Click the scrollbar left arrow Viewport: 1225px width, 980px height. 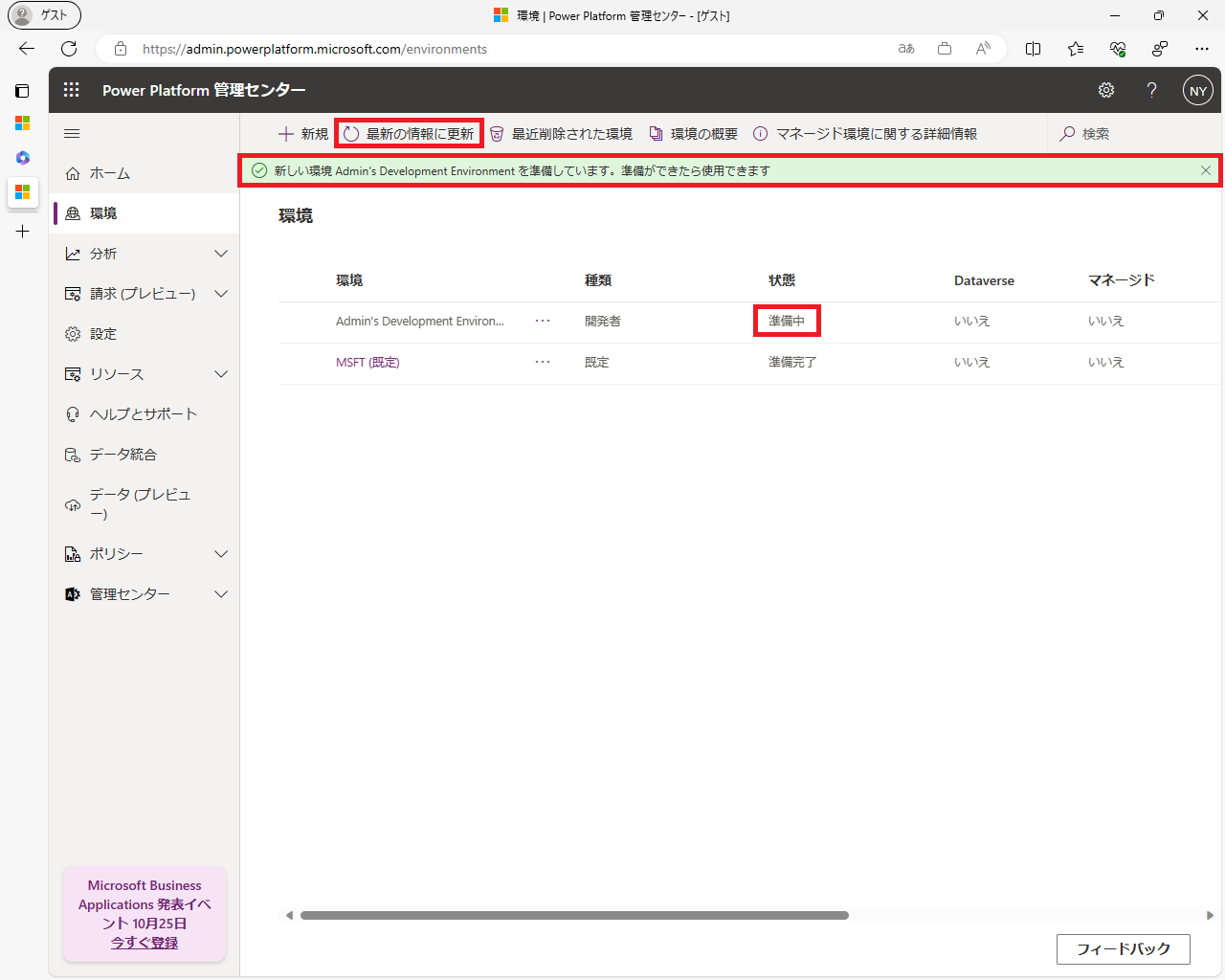289,916
